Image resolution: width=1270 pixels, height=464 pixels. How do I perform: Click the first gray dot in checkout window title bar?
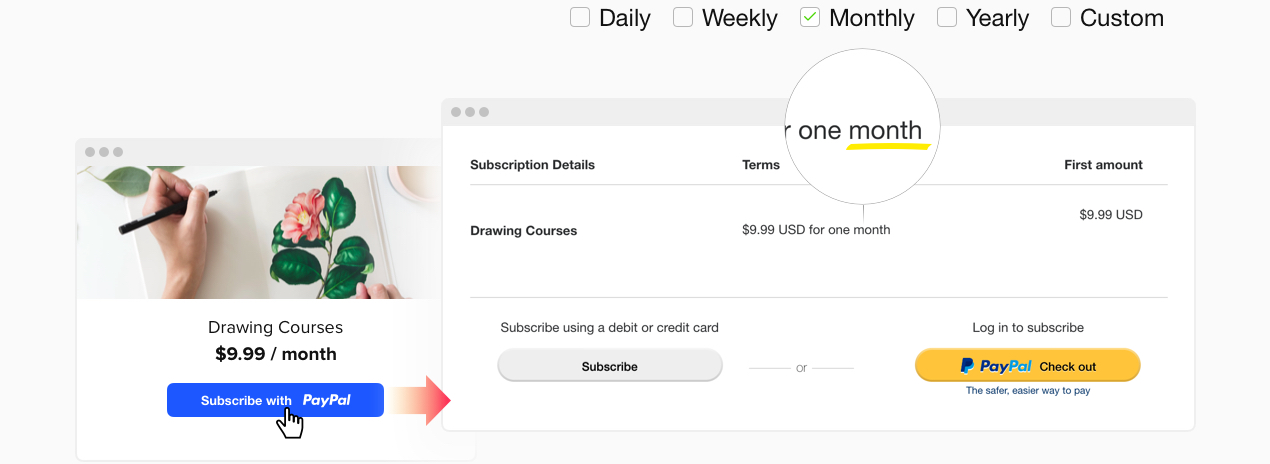(456, 112)
